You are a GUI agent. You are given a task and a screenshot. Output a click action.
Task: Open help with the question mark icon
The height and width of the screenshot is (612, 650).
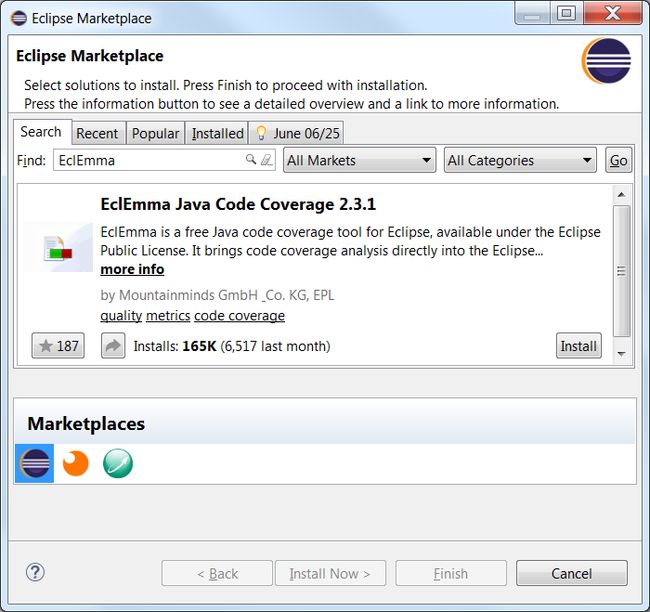pos(35,573)
